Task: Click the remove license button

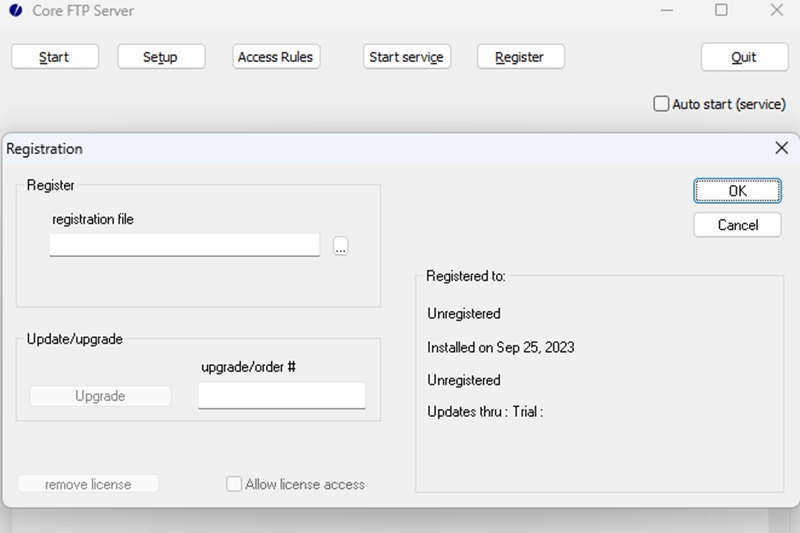Action: tap(88, 484)
